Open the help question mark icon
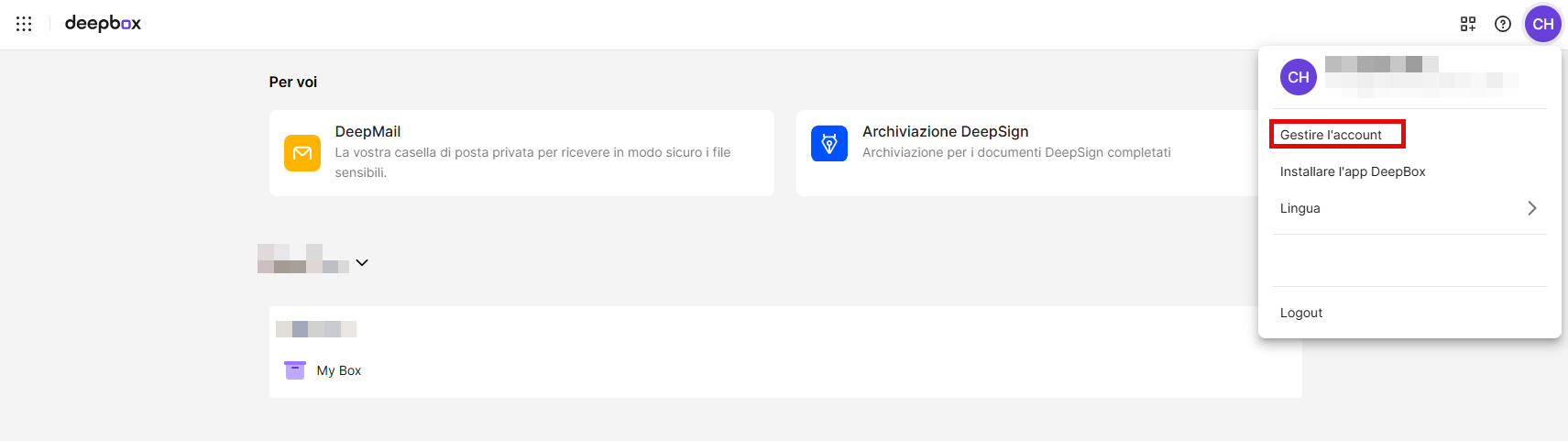 tap(1502, 24)
